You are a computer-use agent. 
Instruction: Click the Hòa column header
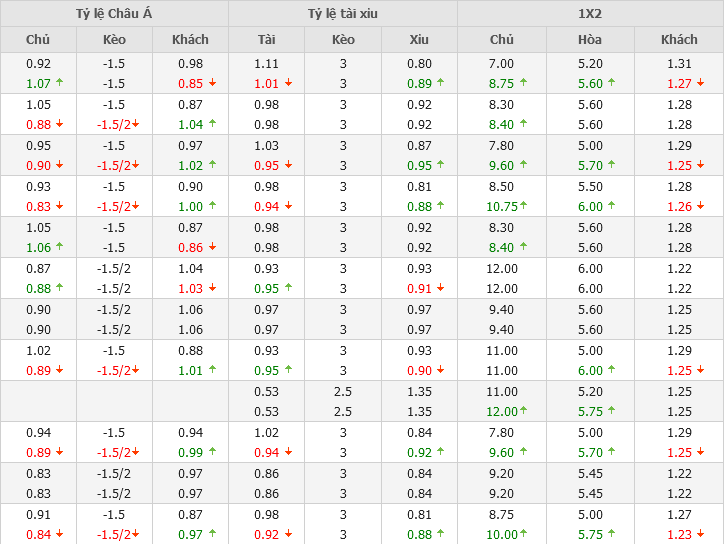[590, 40]
